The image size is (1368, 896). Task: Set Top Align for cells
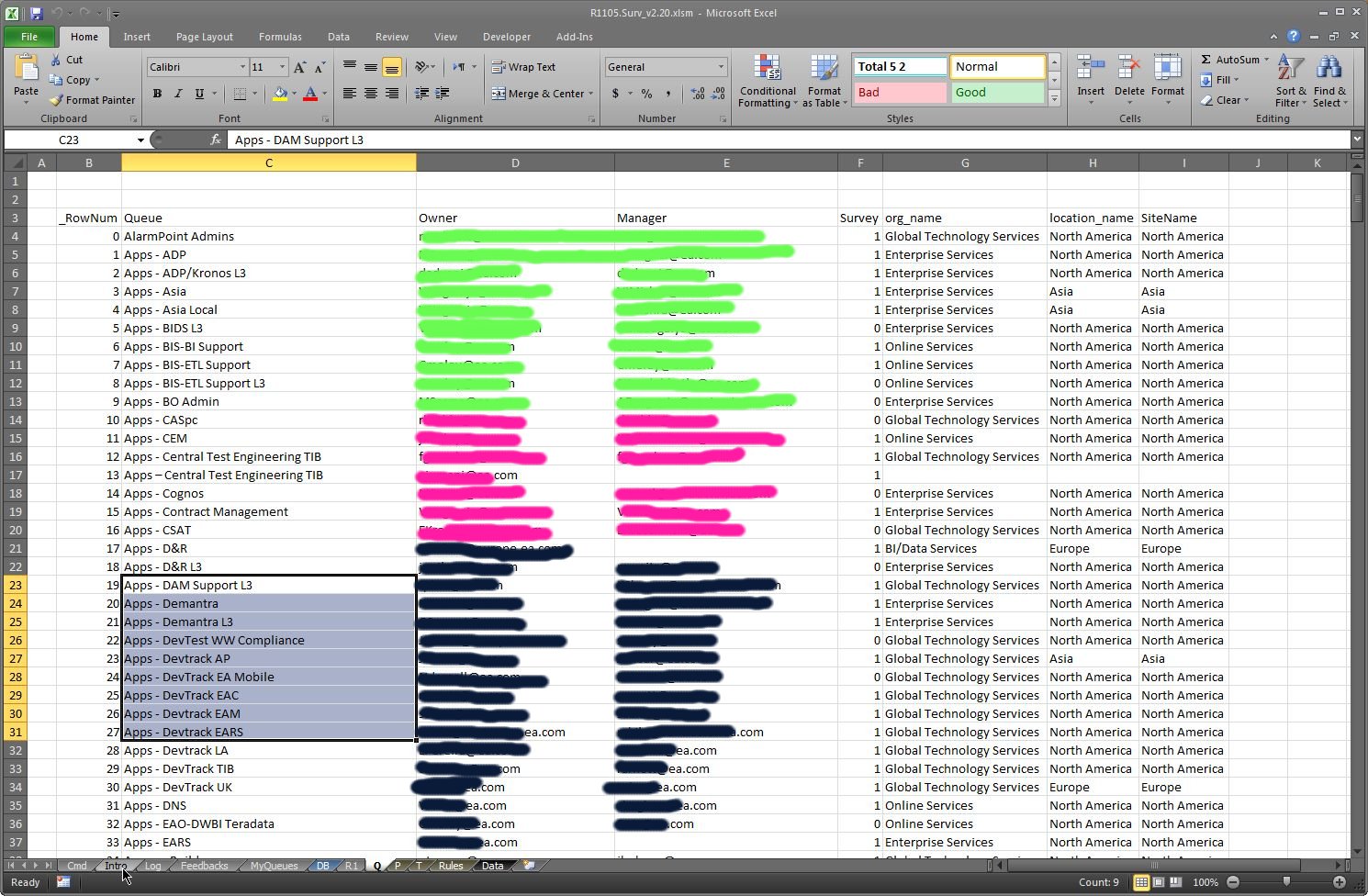click(350, 67)
